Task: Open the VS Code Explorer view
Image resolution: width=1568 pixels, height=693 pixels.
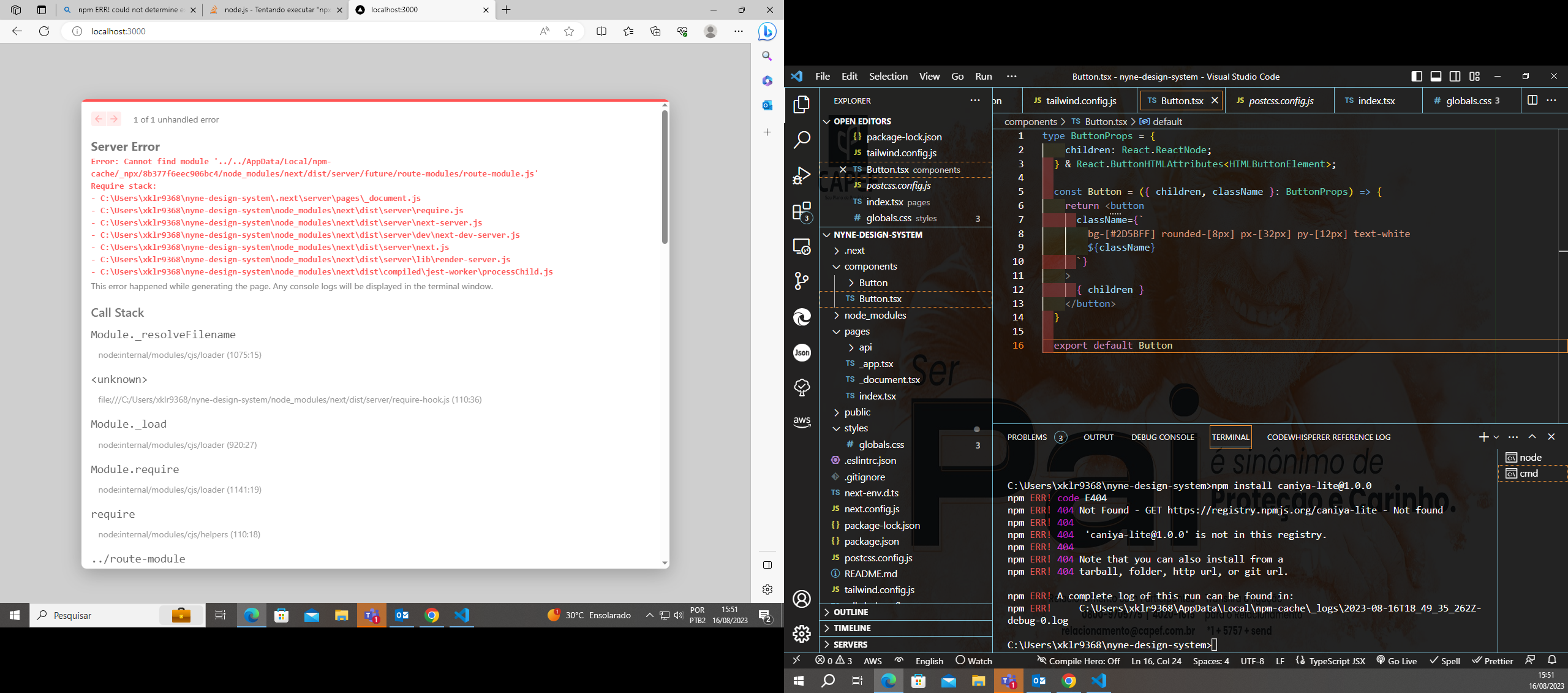Action: pos(802,104)
